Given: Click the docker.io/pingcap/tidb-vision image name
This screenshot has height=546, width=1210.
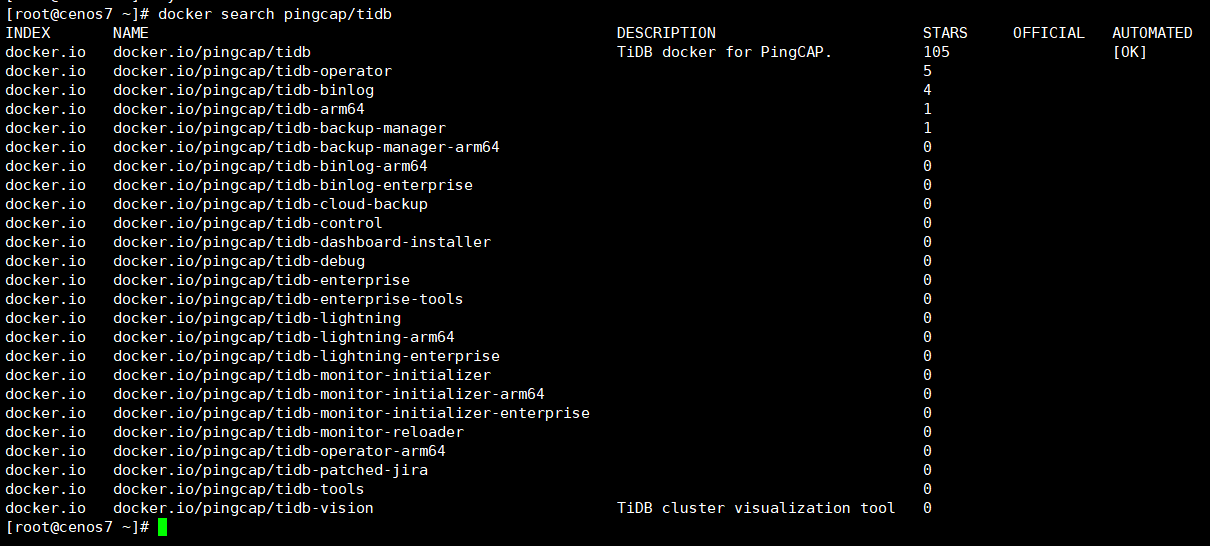Looking at the screenshot, I should click(243, 508).
